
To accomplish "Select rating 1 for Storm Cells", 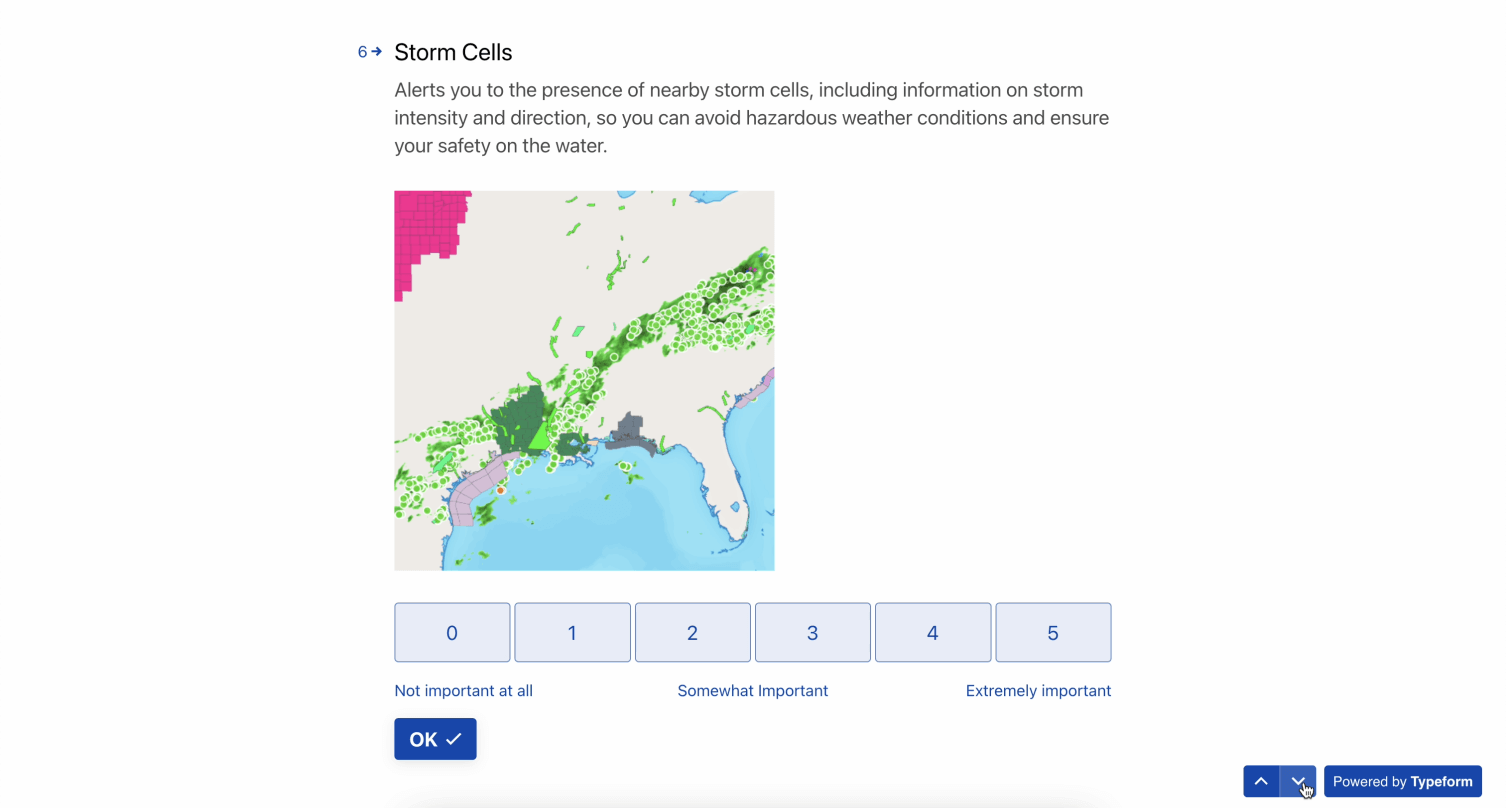I will tap(572, 632).
